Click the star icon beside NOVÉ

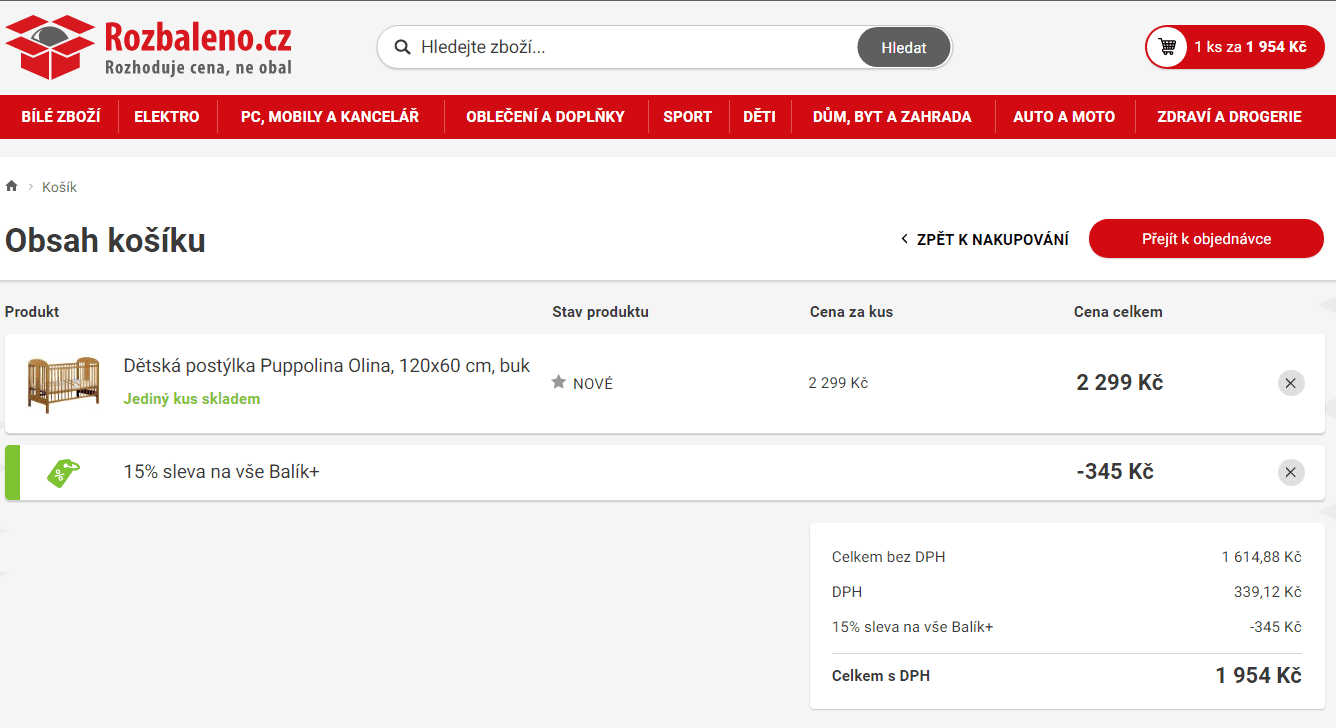tap(559, 383)
